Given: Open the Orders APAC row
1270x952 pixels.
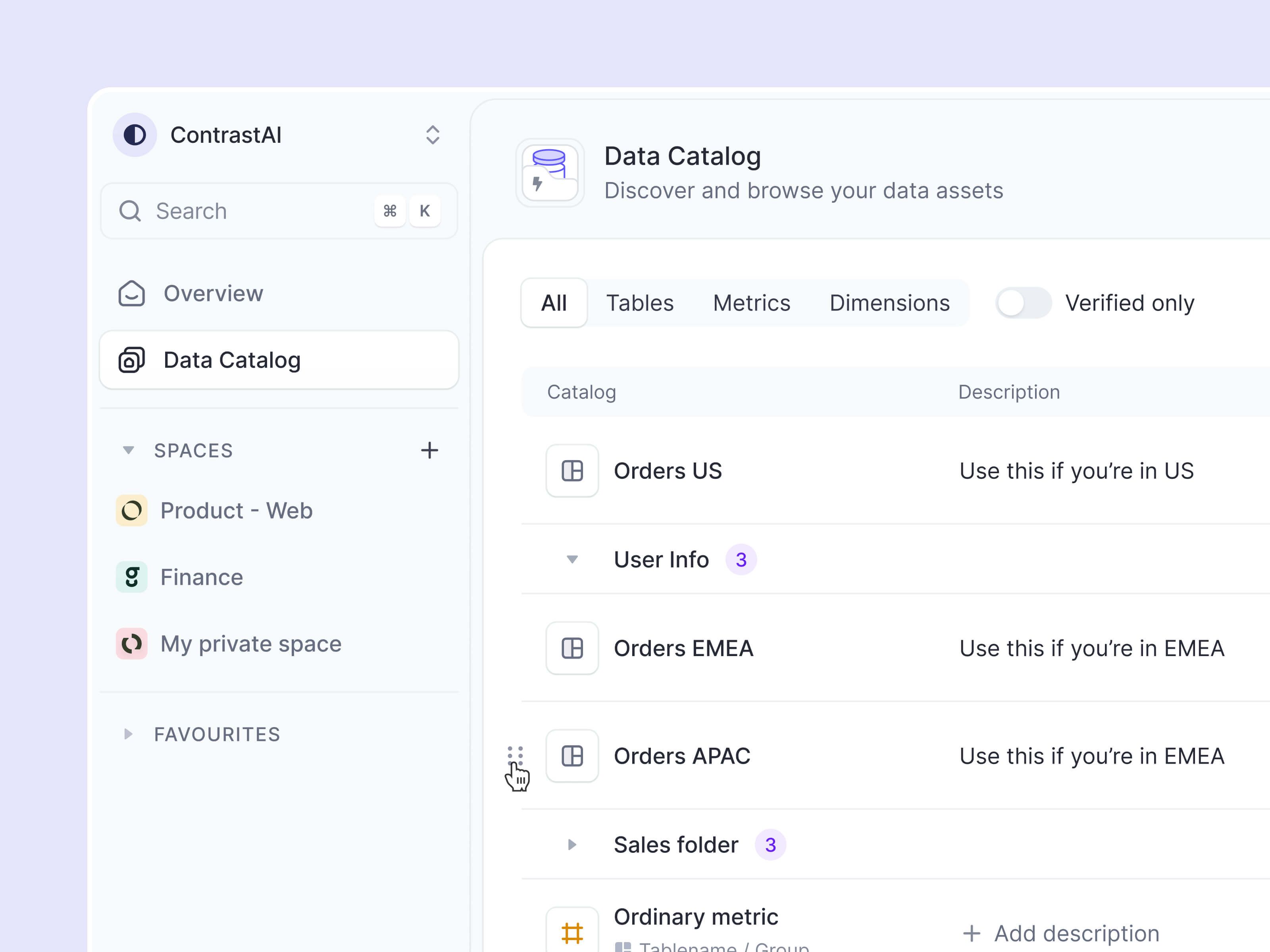Looking at the screenshot, I should tap(896, 756).
